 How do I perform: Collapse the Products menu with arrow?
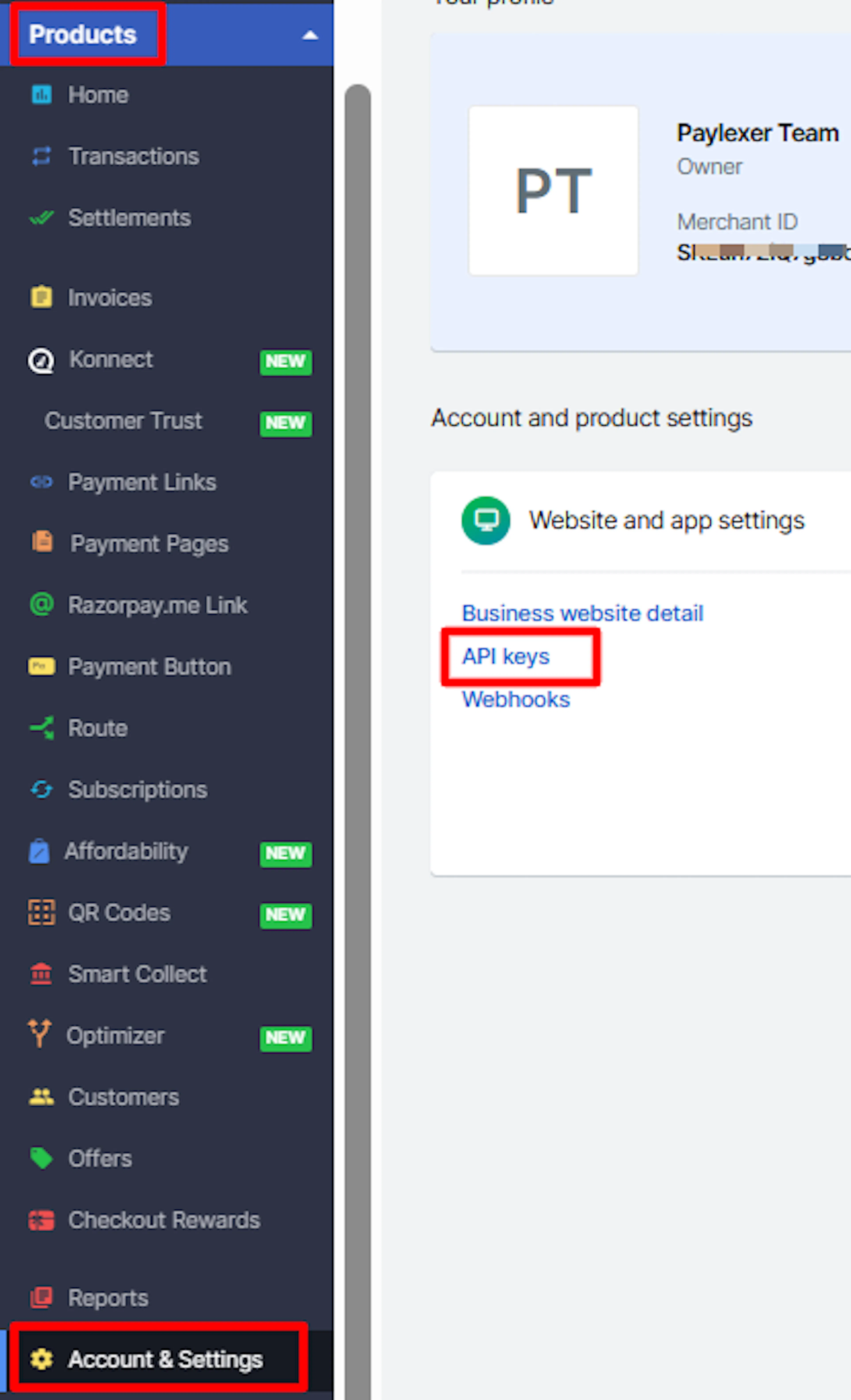310,35
